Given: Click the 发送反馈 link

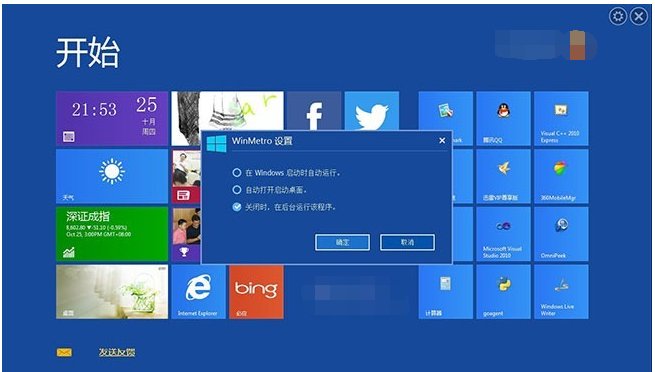Looking at the screenshot, I should pyautogui.click(x=117, y=352).
